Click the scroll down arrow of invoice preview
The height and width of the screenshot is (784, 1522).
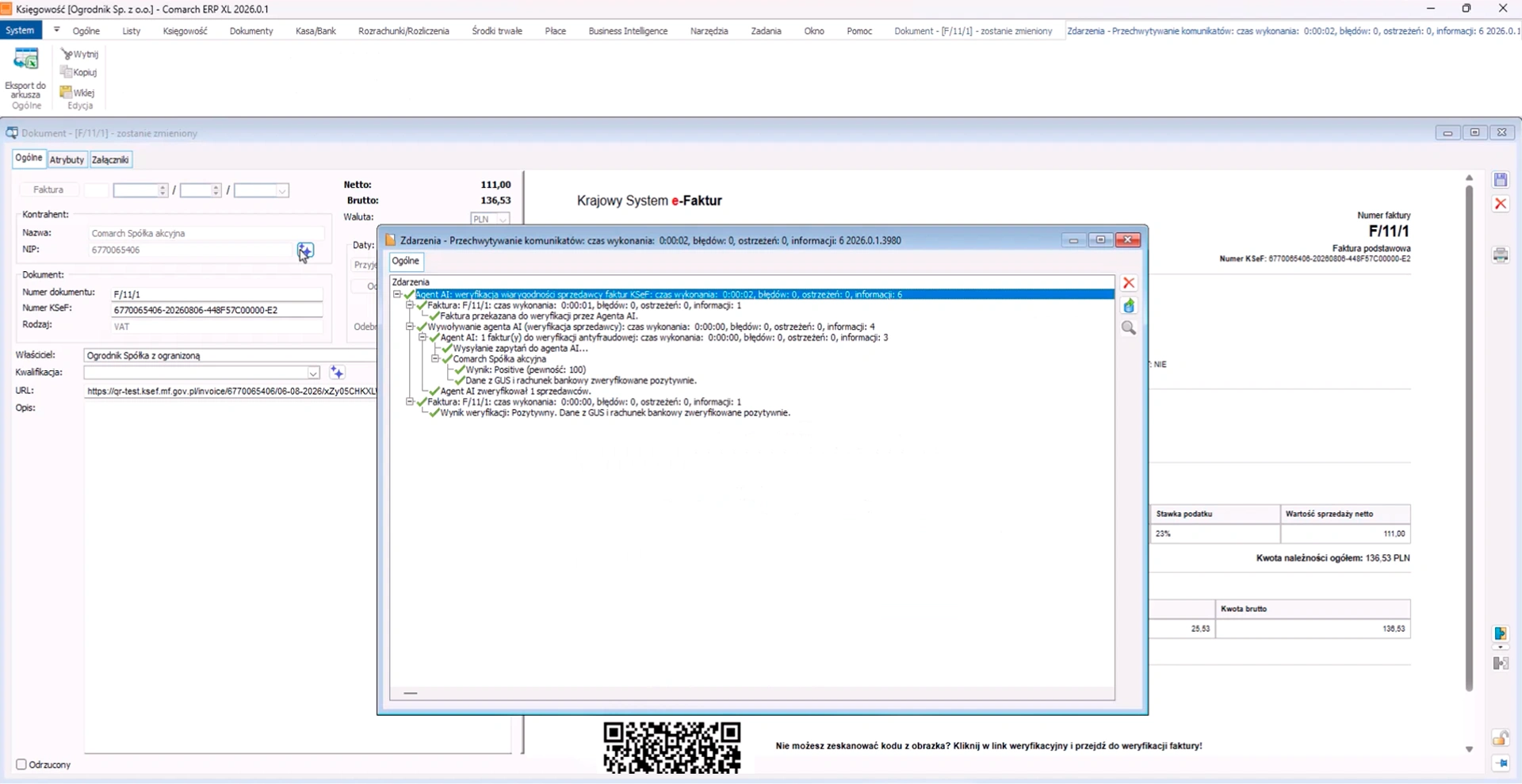pyautogui.click(x=1469, y=749)
